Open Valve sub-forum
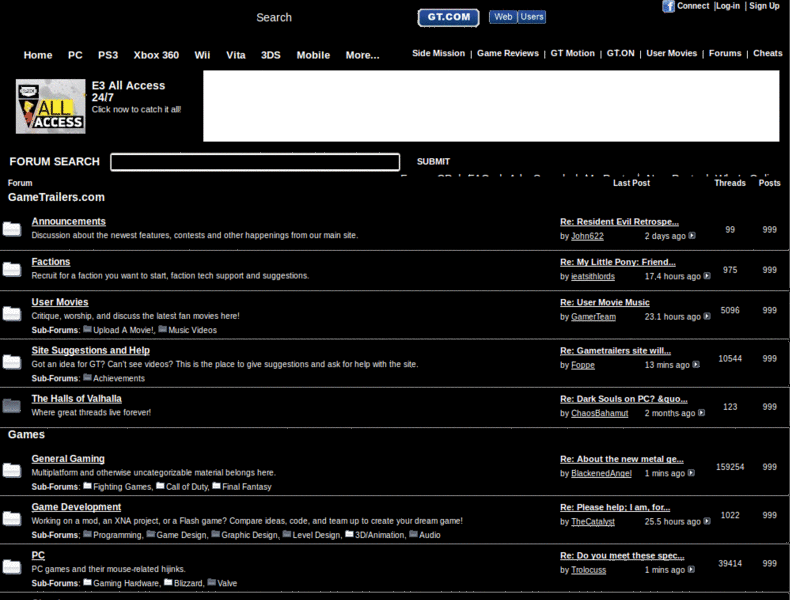 [x=227, y=583]
